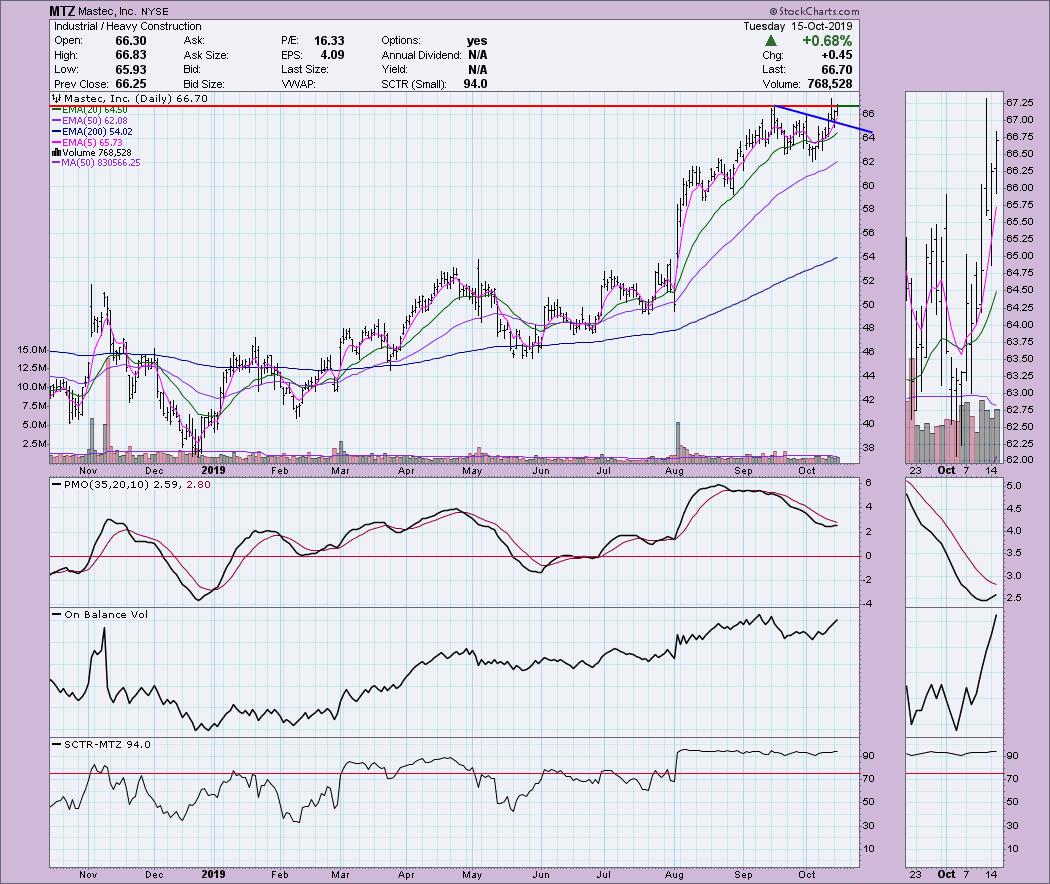The image size is (1050, 884).
Task: Click the volume bars icon beside Volume 768,528 legend
Action: tap(56, 153)
